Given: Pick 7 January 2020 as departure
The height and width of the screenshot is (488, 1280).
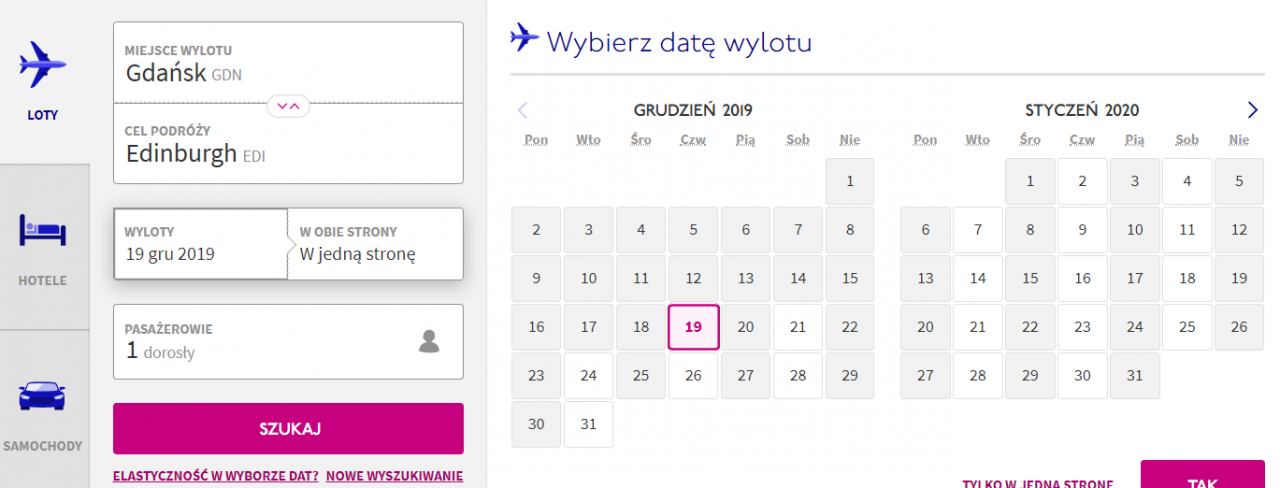Looking at the screenshot, I should click(x=978, y=230).
